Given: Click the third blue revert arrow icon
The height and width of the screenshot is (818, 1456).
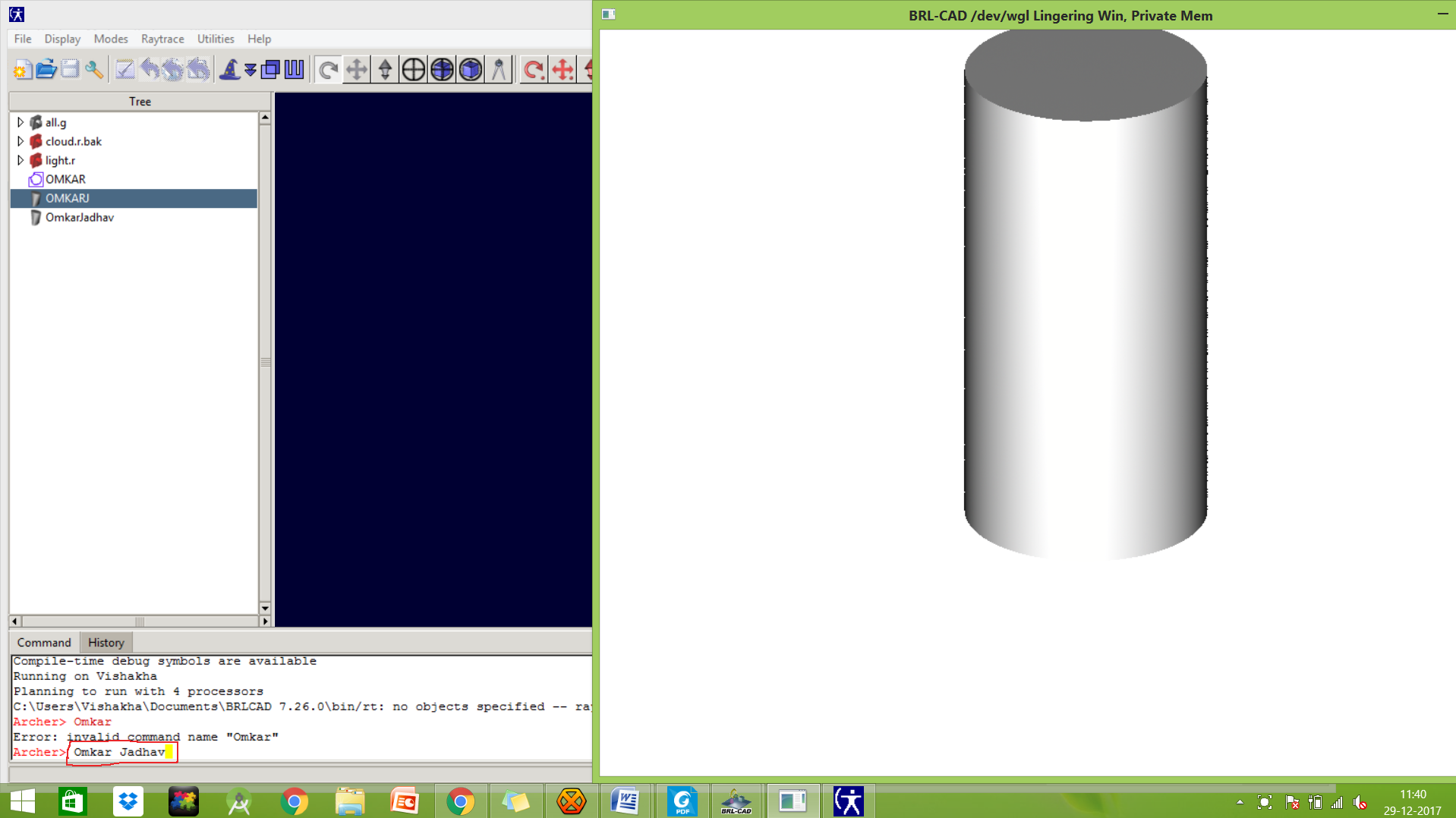Looking at the screenshot, I should coord(198,70).
